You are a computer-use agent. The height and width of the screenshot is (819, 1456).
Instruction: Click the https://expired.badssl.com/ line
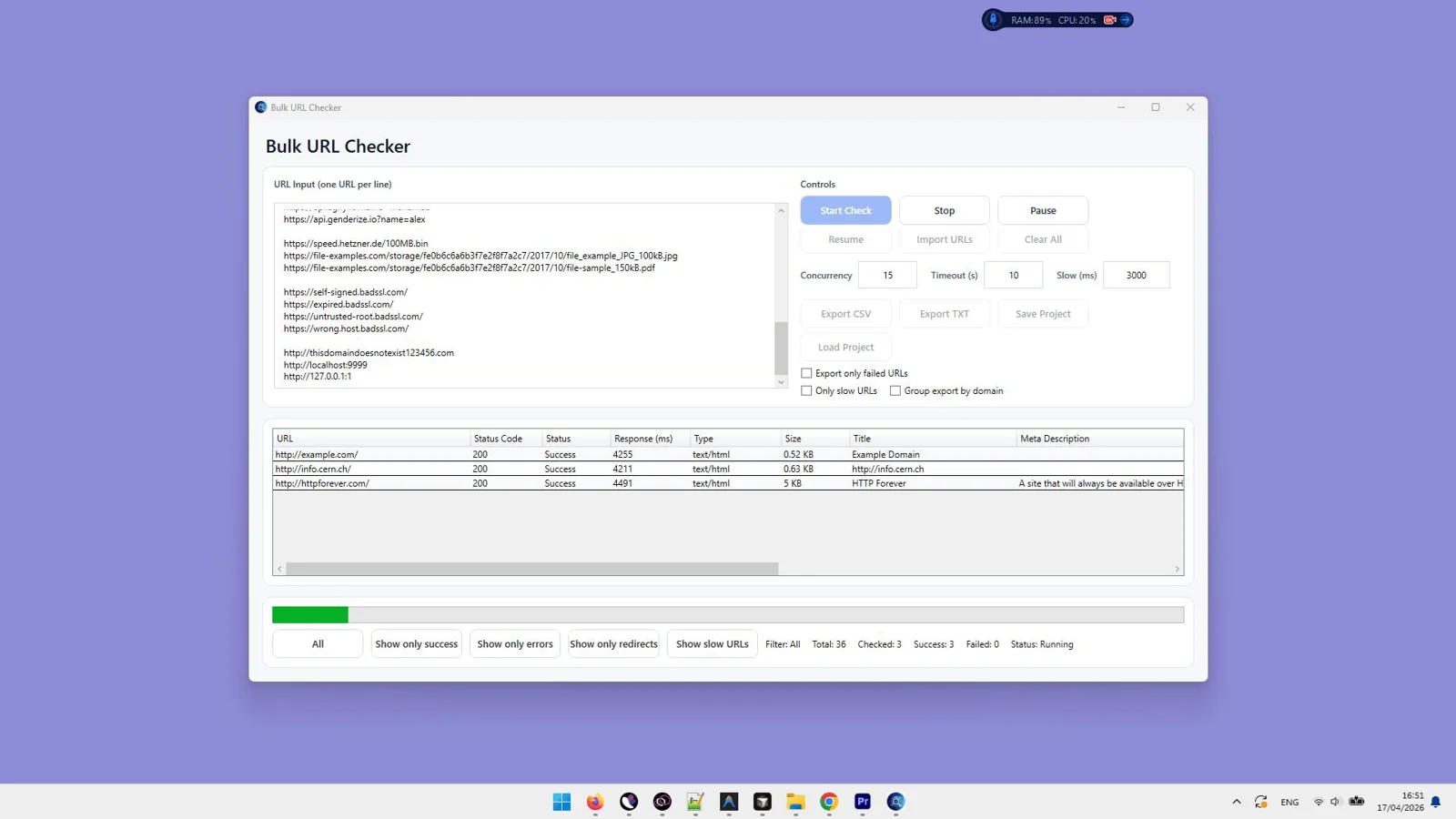pyautogui.click(x=339, y=304)
